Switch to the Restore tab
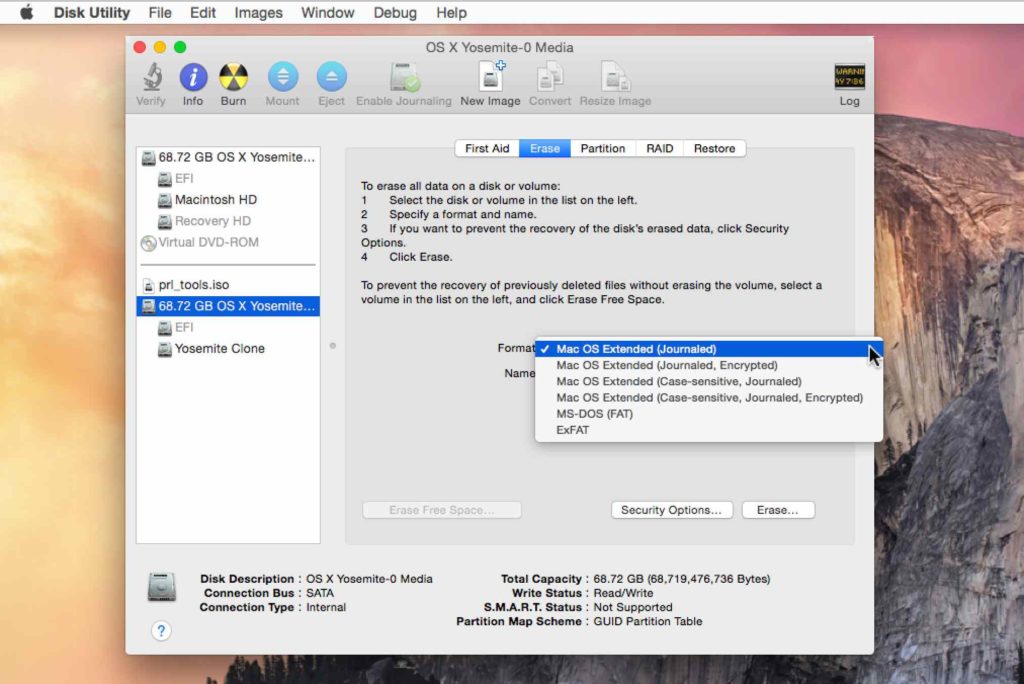Image resolution: width=1024 pixels, height=684 pixels. pyautogui.click(x=714, y=148)
